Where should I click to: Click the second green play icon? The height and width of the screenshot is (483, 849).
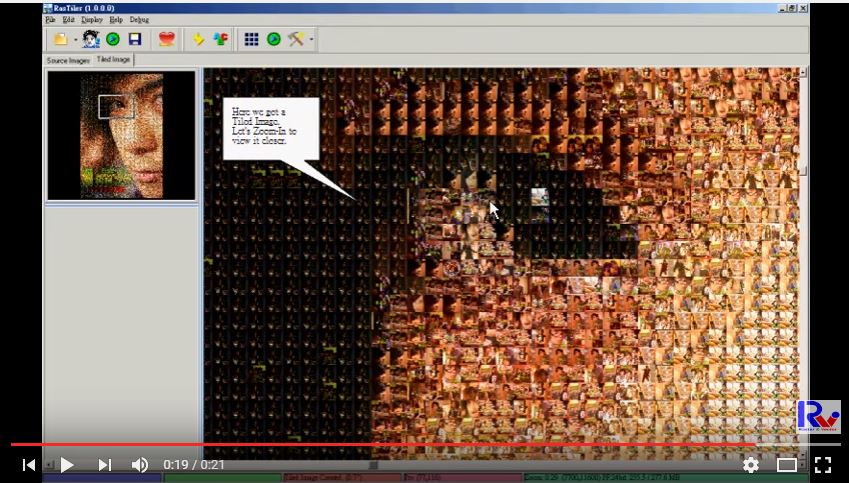pos(274,39)
